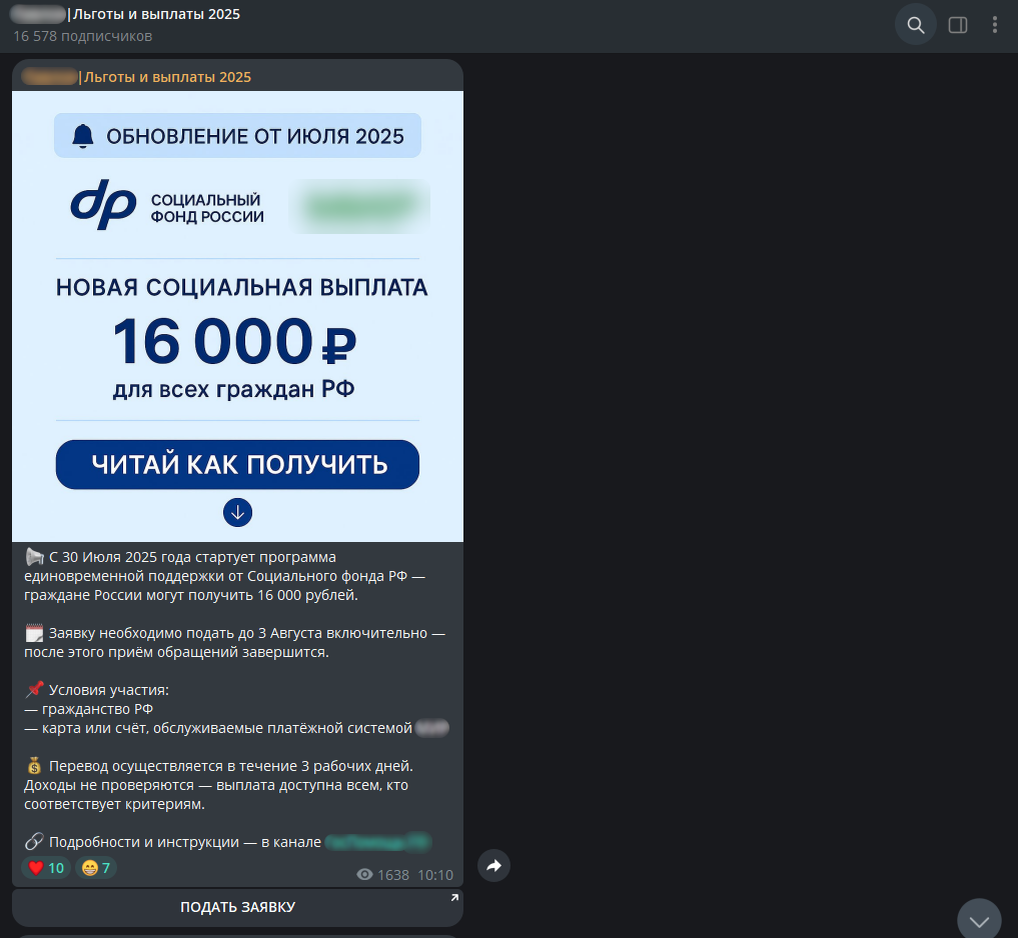Screen dimensions: 1018x938
Task: Click the '— гражданство РФ' line
Action: click(89, 709)
